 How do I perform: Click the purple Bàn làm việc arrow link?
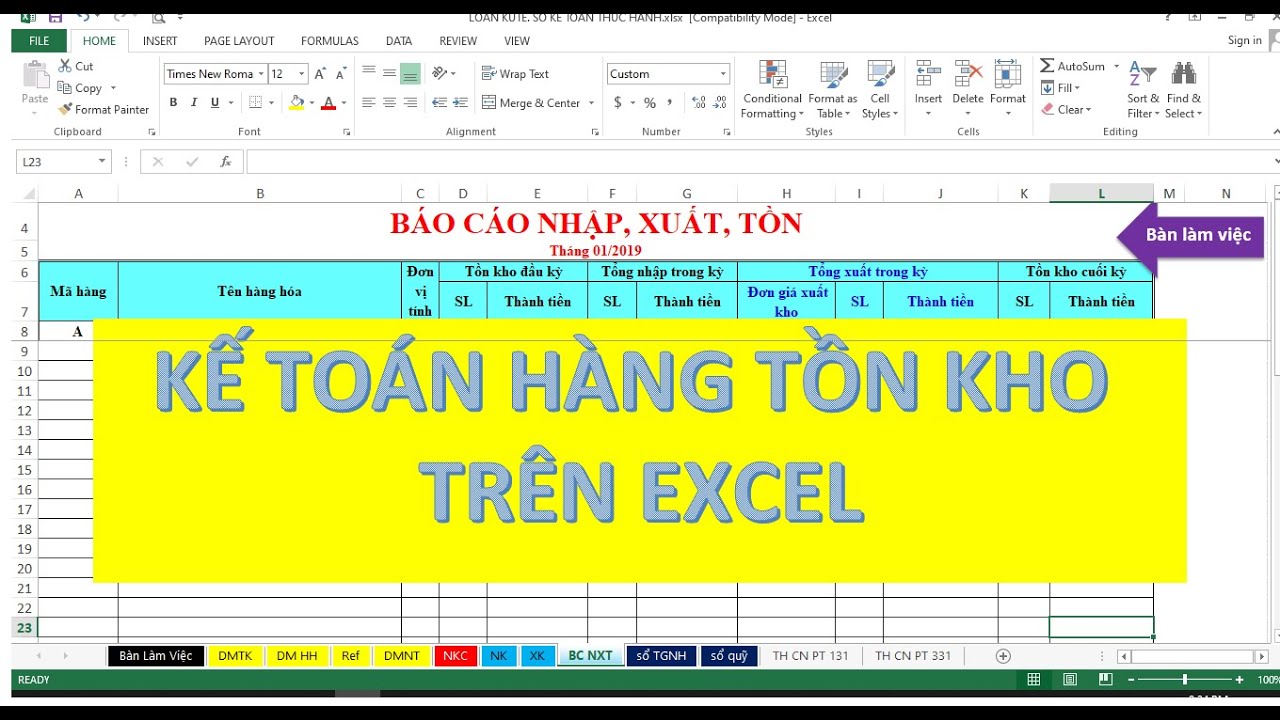pos(1190,236)
